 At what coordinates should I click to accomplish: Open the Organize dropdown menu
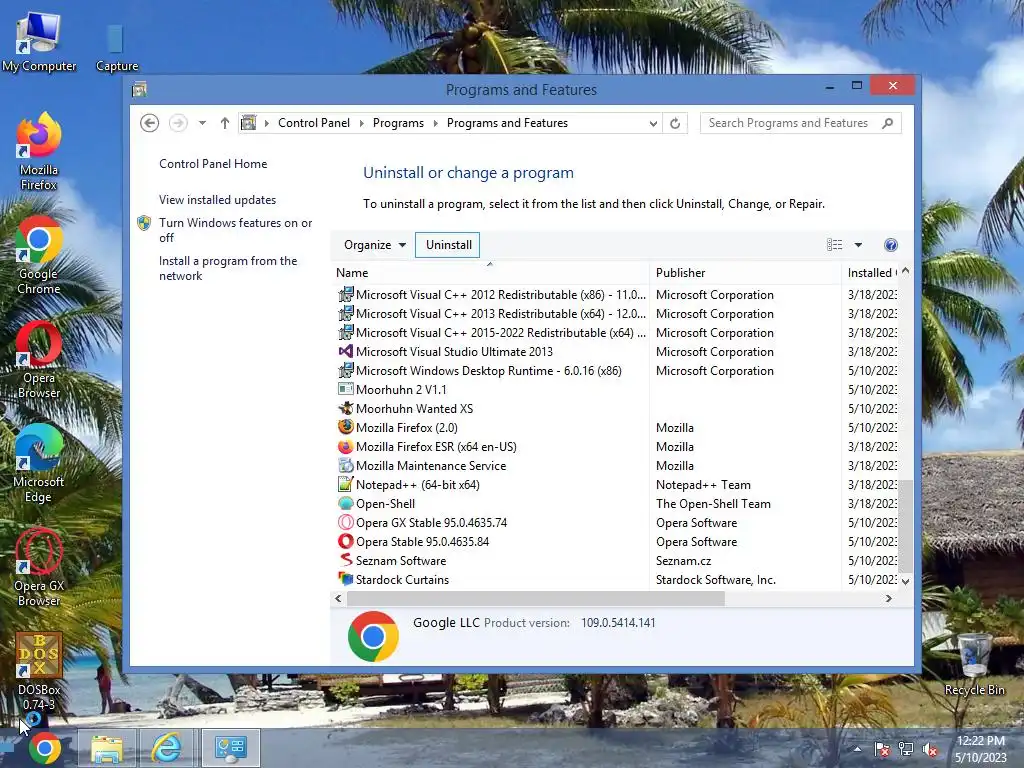pyautogui.click(x=375, y=245)
